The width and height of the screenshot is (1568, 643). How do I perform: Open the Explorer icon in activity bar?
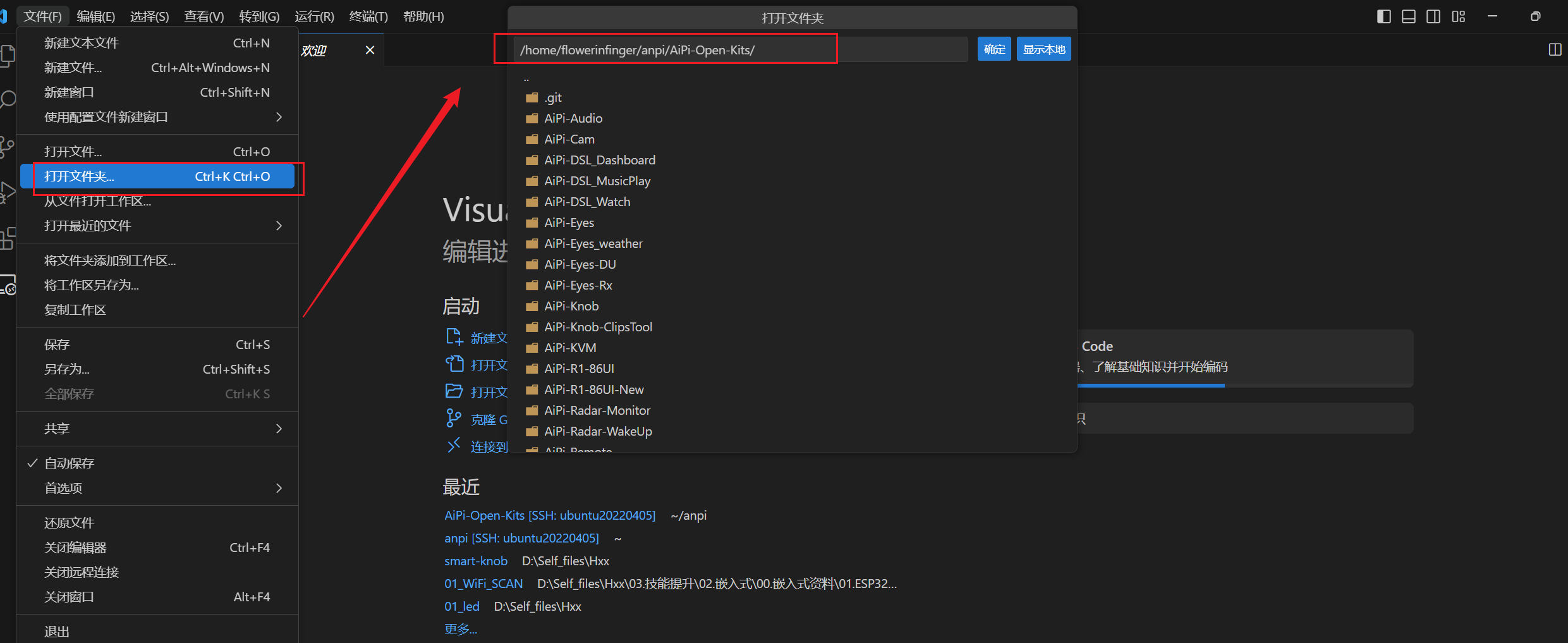tap(7, 56)
